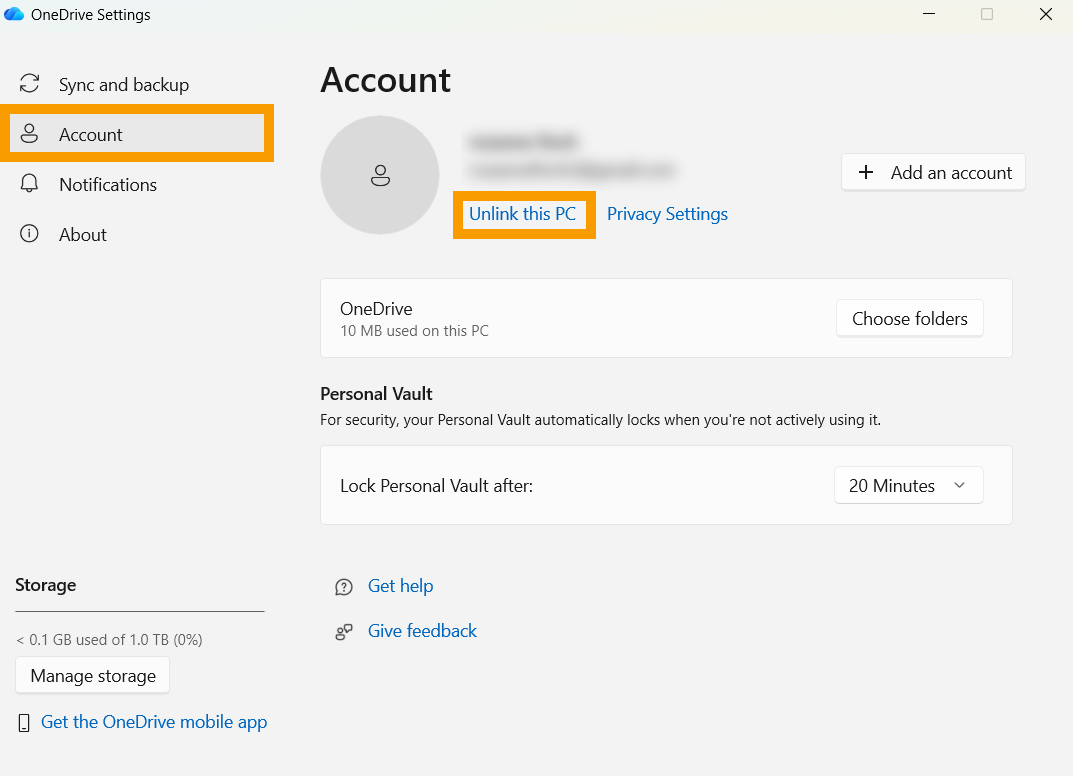Click the plus icon on Add an account

pyautogui.click(x=866, y=173)
